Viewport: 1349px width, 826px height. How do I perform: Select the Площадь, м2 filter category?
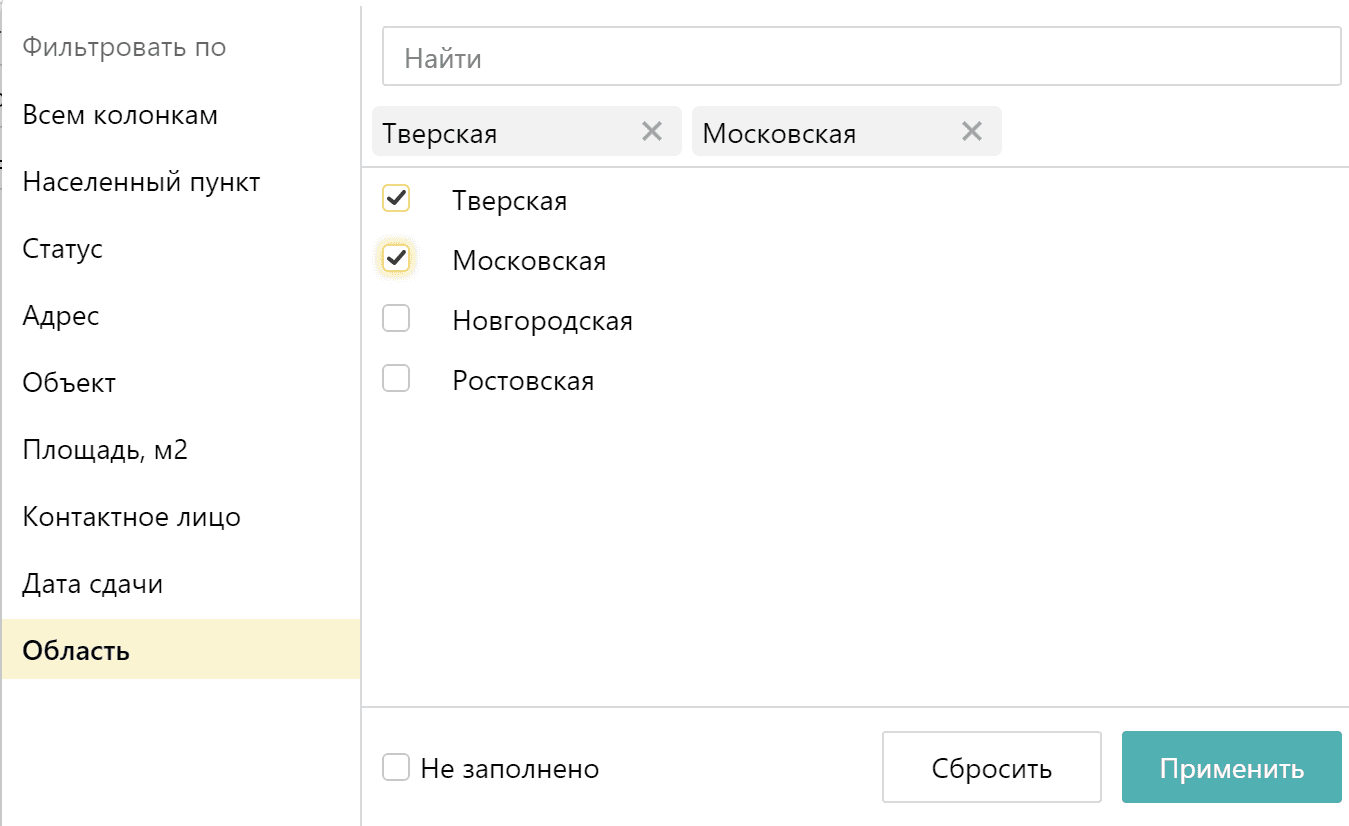tap(103, 450)
